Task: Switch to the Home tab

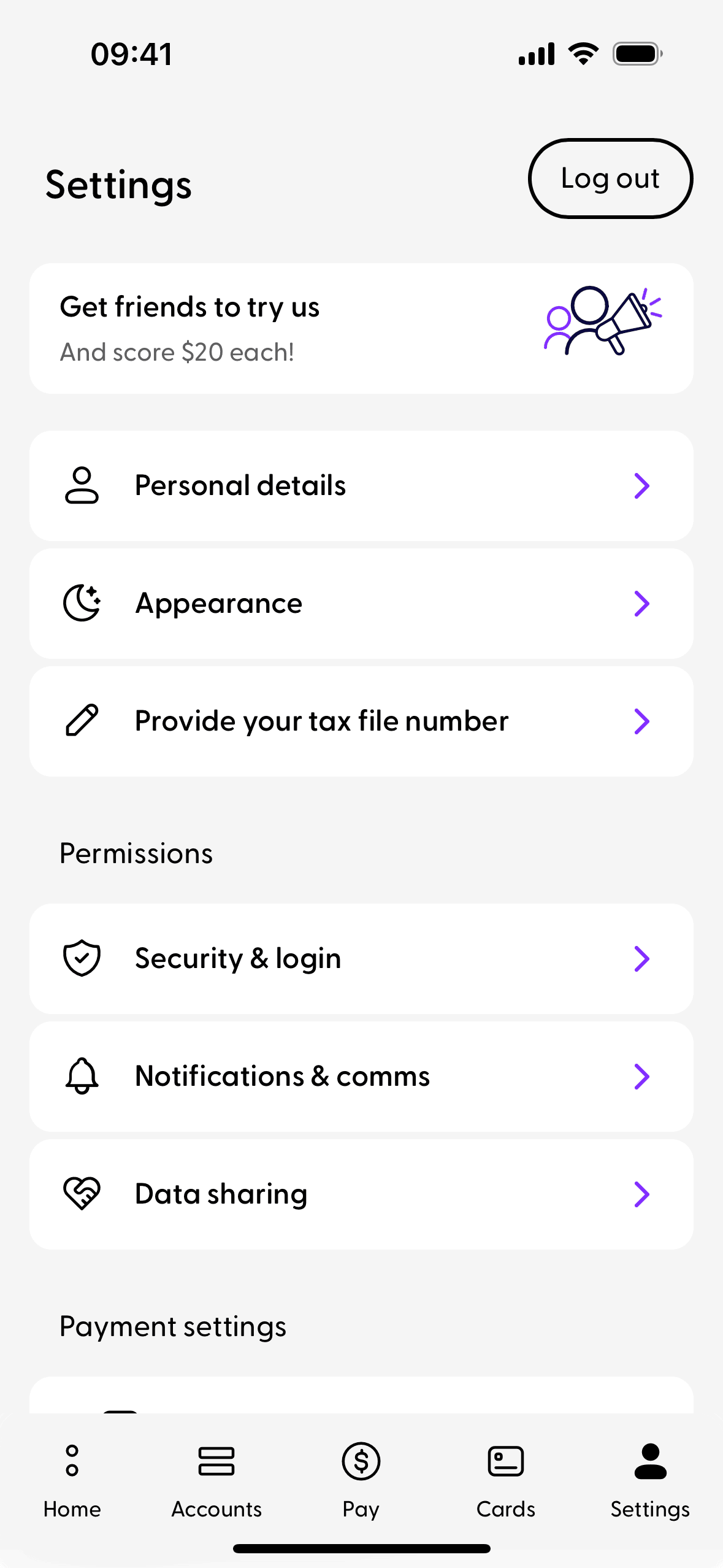Action: (72, 1478)
